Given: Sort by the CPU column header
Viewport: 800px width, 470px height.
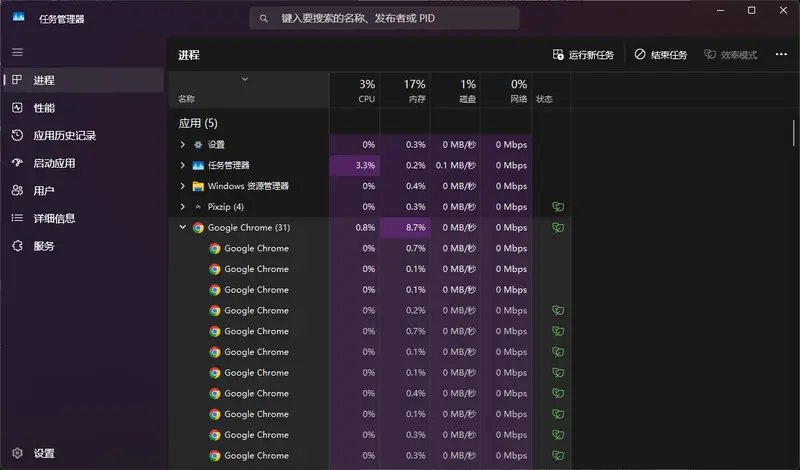Looking at the screenshot, I should [355, 90].
